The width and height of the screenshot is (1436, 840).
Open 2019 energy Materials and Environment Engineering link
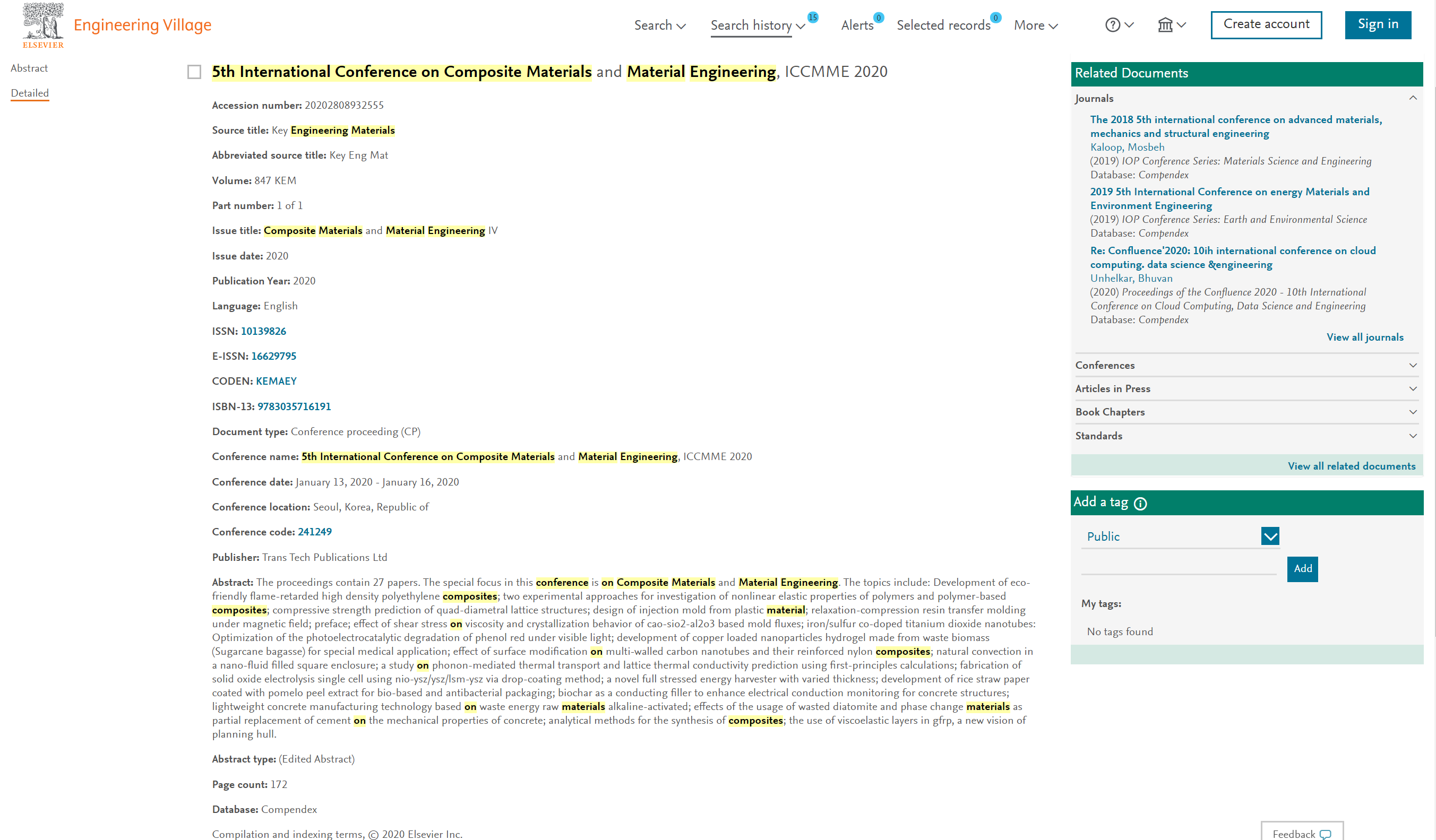pos(1229,199)
